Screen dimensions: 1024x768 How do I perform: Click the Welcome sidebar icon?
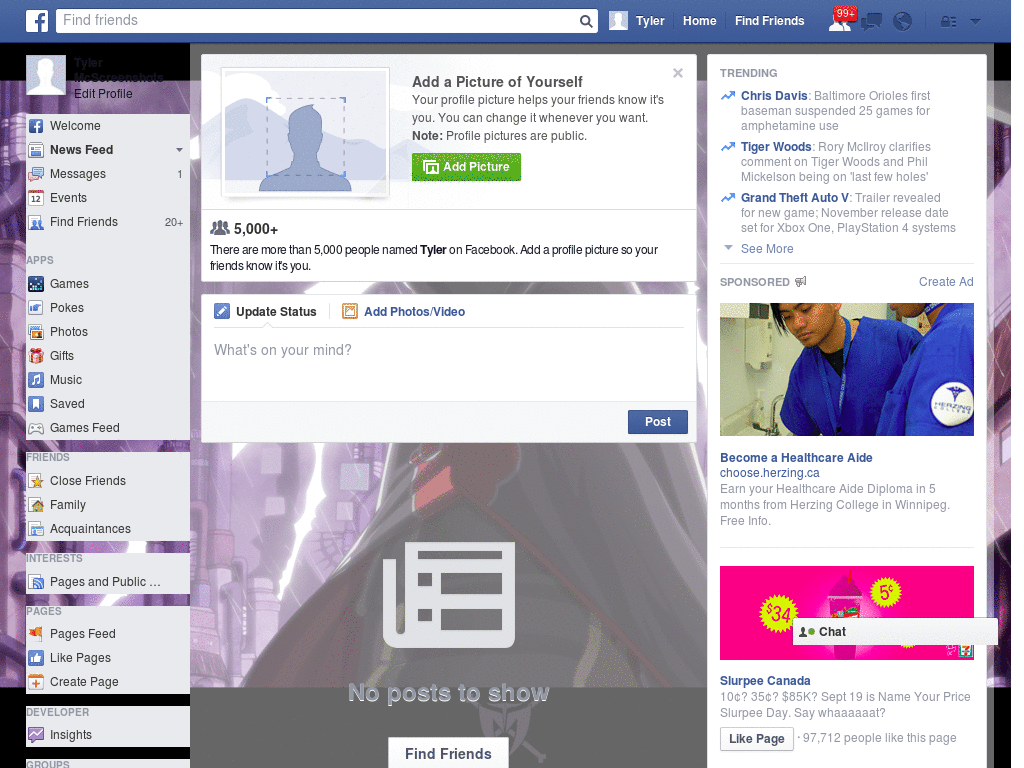tap(36, 126)
